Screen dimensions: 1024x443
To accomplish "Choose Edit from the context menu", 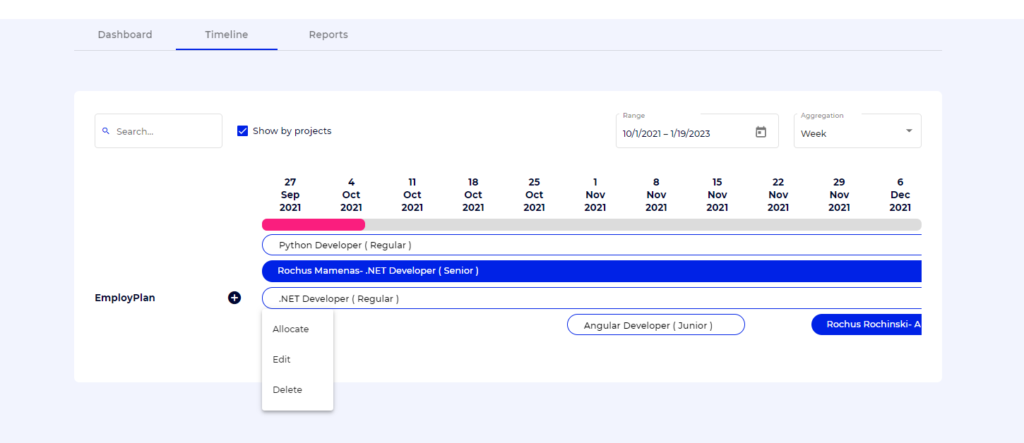I will (297, 359).
